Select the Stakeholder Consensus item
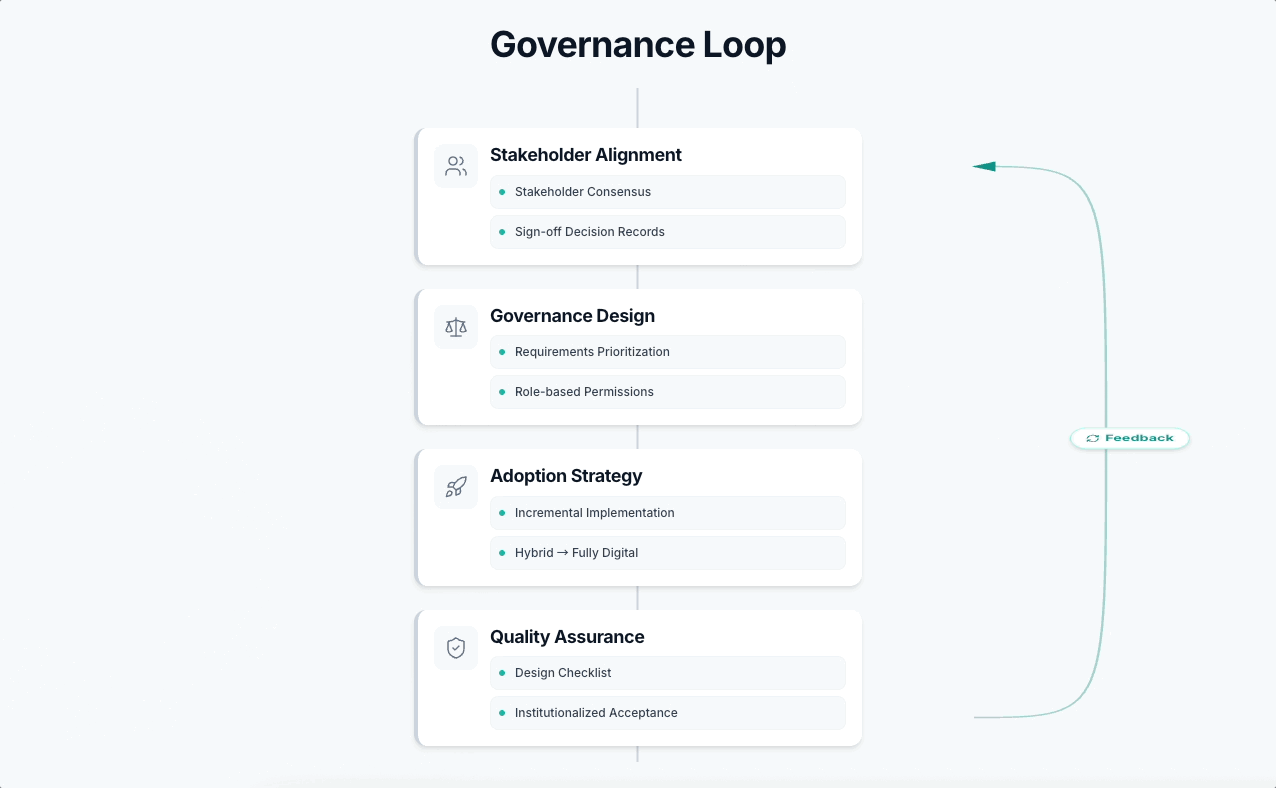The image size is (1276, 788). [x=667, y=192]
